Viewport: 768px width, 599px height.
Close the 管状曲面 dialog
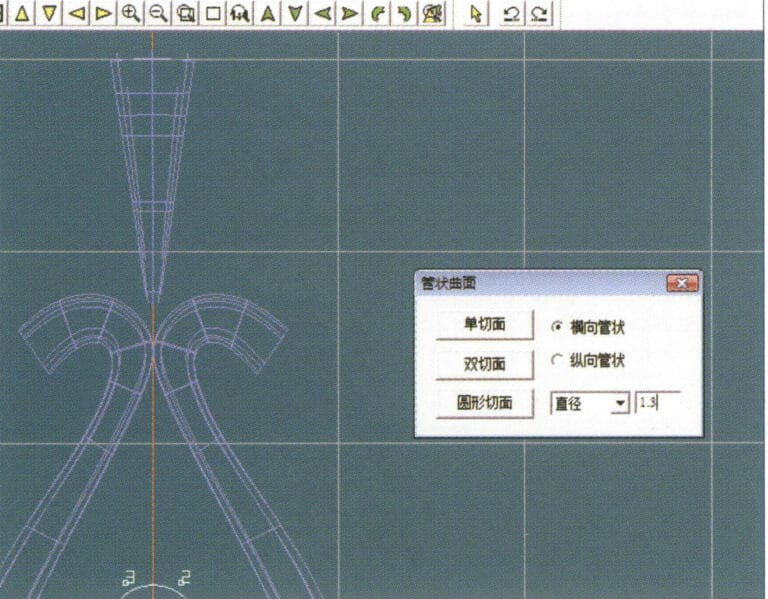coord(682,283)
